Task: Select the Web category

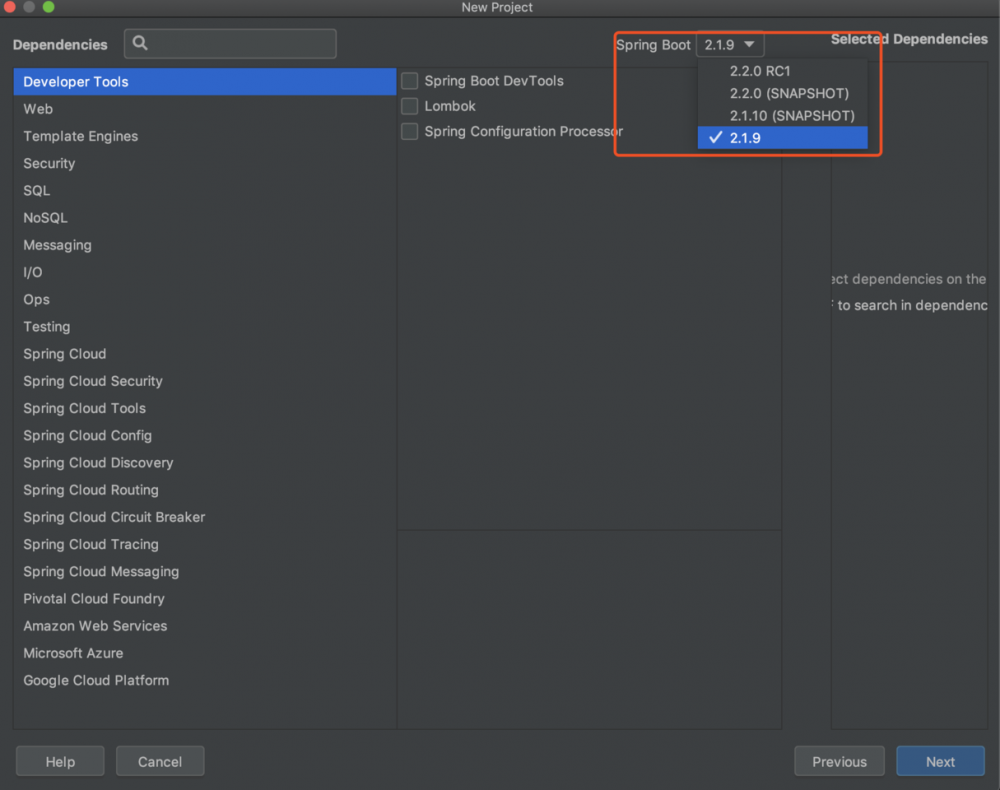Action: [x=38, y=109]
